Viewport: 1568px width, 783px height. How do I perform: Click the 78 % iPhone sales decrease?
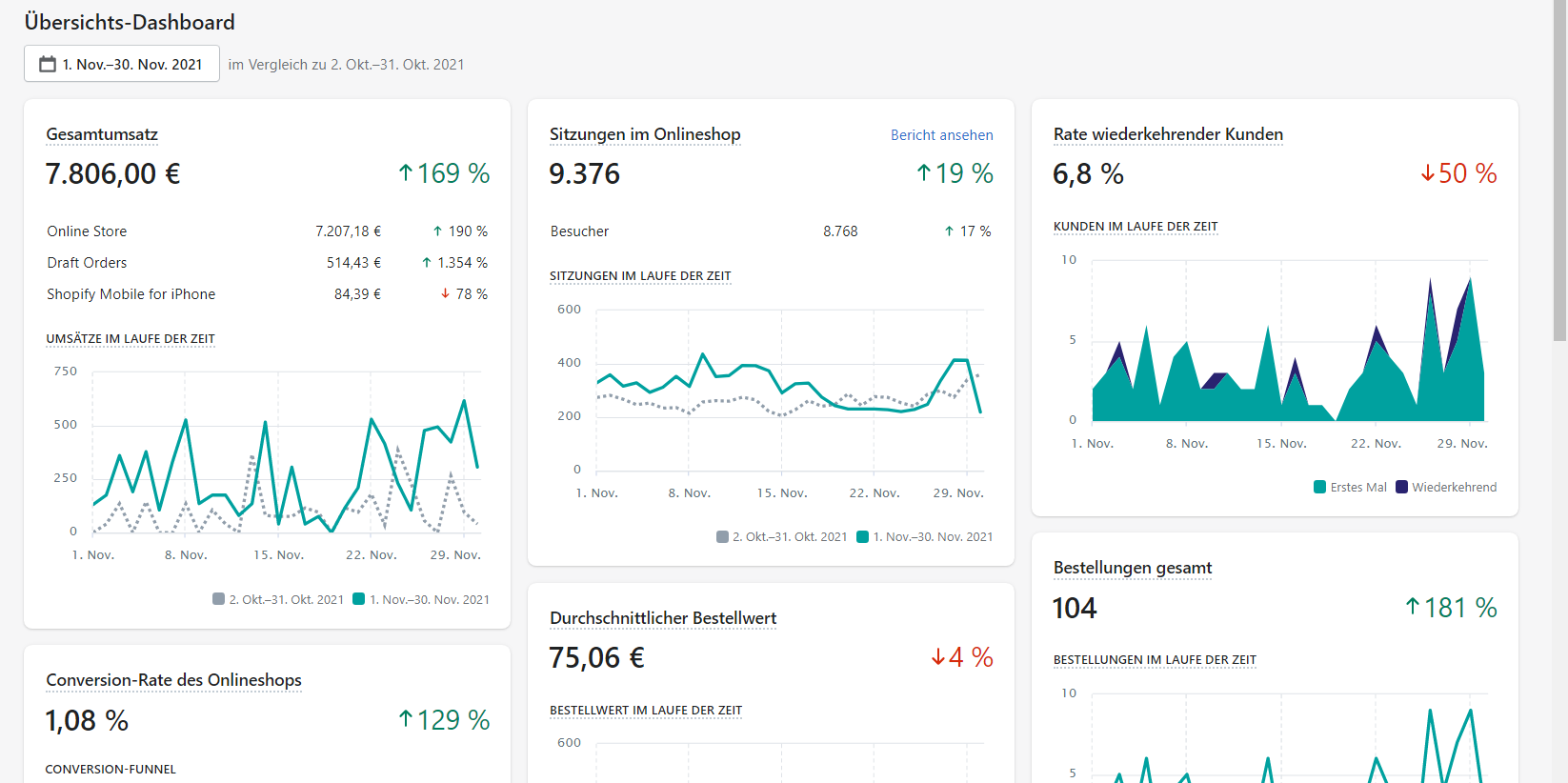point(464,294)
